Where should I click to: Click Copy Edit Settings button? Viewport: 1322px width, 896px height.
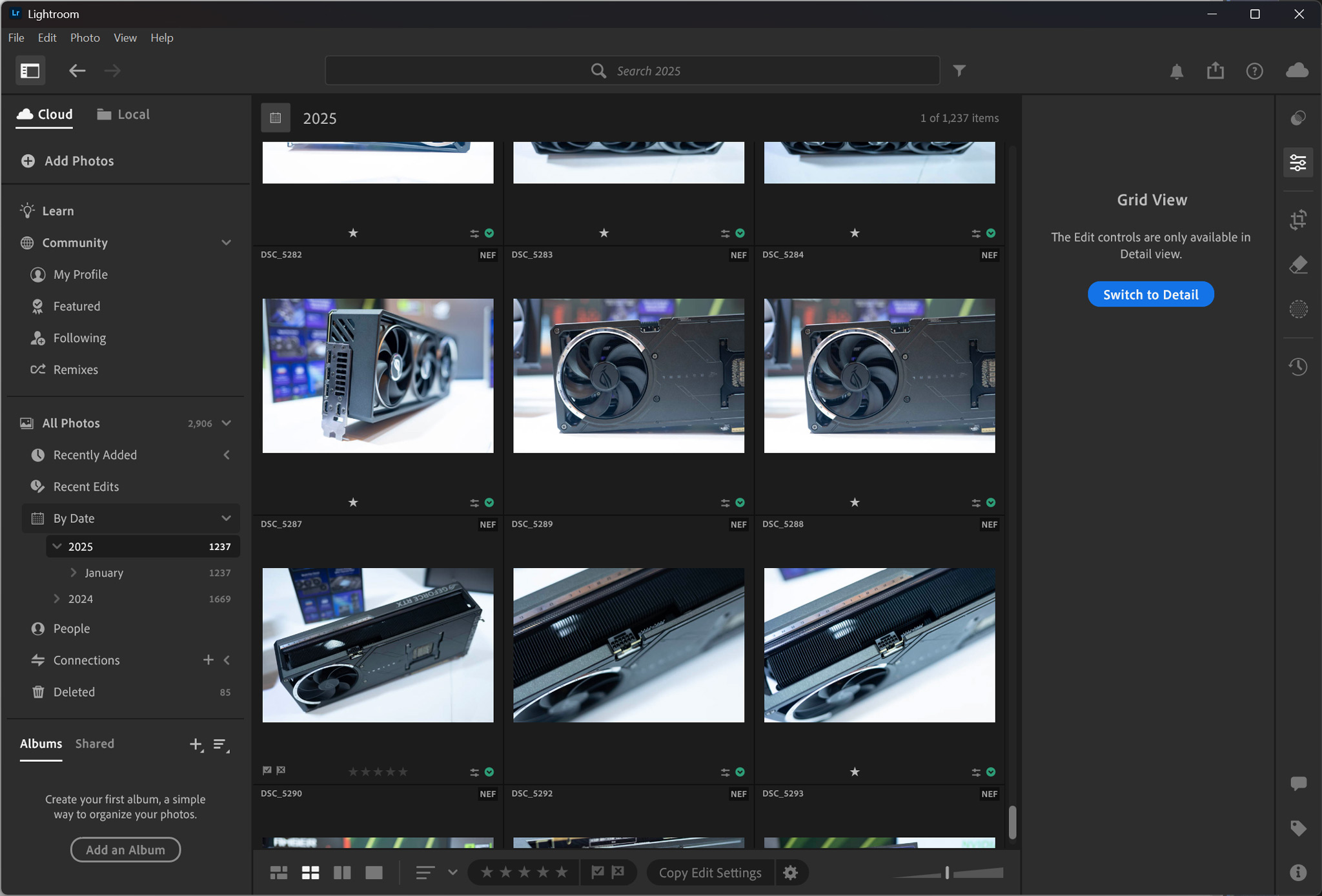pyautogui.click(x=710, y=873)
